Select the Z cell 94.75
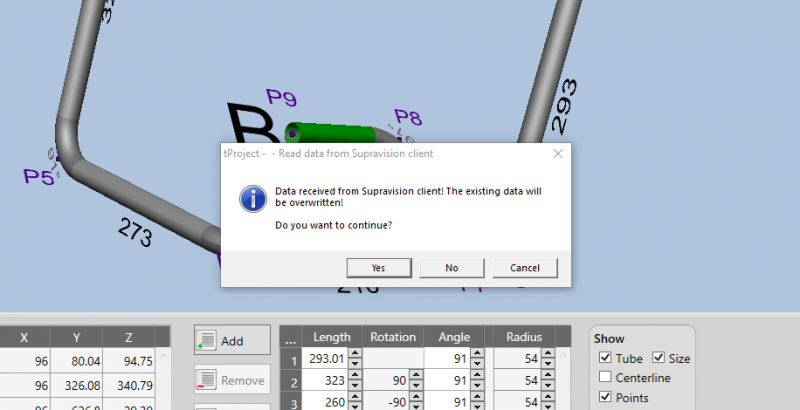 tap(129, 361)
